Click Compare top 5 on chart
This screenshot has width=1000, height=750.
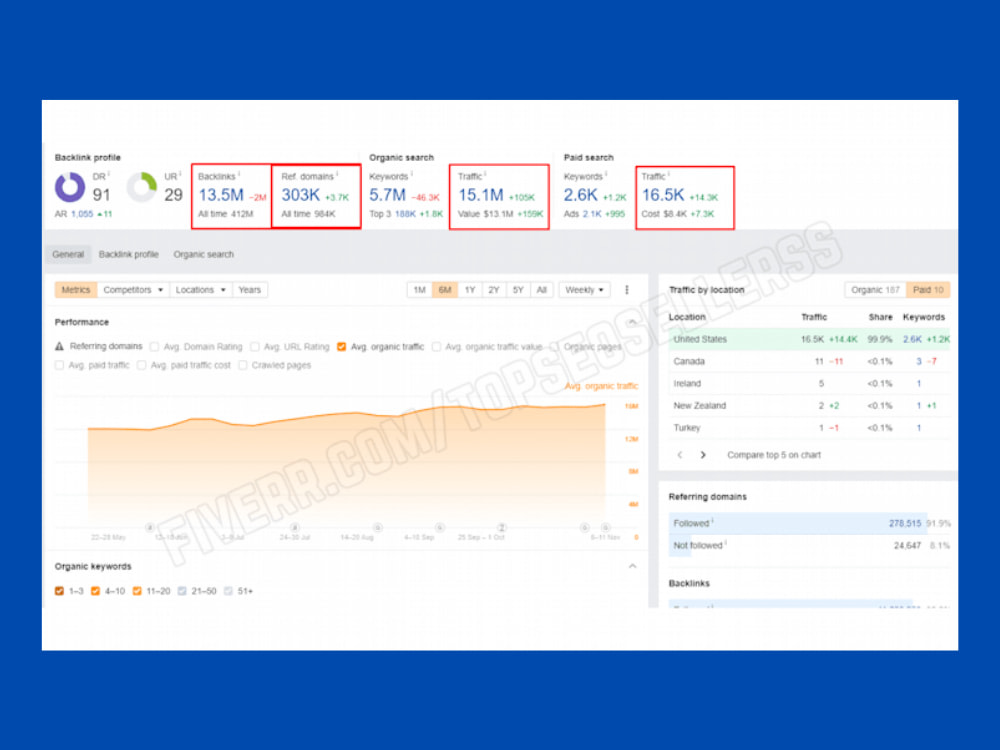pos(774,455)
